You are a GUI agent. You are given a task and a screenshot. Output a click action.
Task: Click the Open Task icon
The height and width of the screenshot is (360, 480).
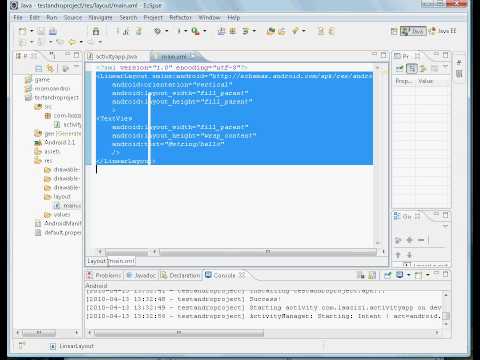[282, 31]
